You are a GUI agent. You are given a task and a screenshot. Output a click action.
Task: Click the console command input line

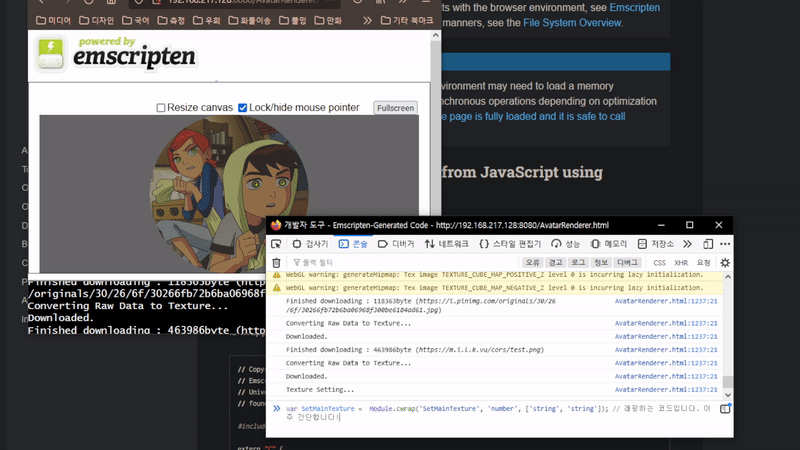[x=498, y=413]
